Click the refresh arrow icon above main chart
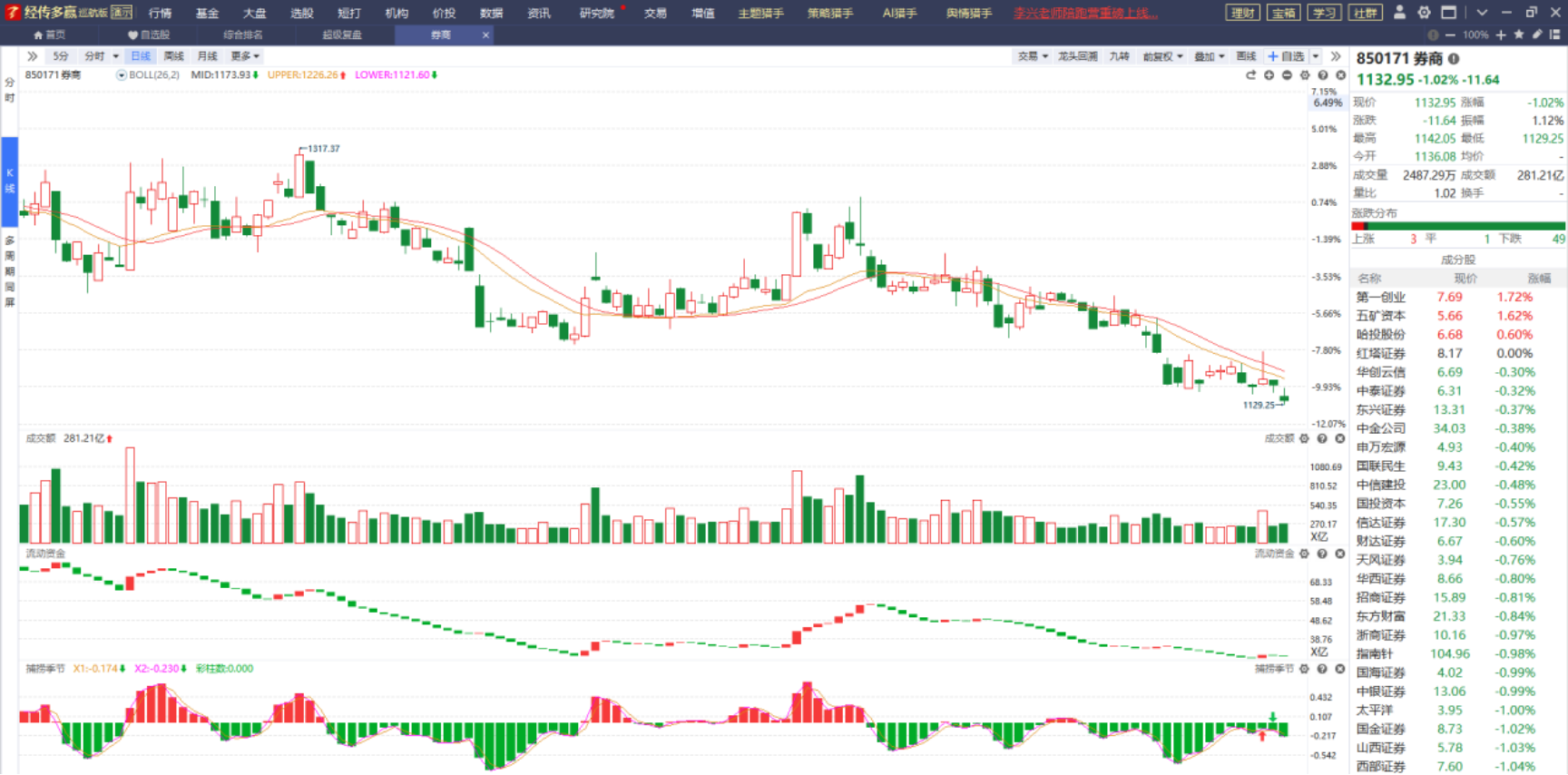1568x775 pixels. pyautogui.click(x=1250, y=75)
